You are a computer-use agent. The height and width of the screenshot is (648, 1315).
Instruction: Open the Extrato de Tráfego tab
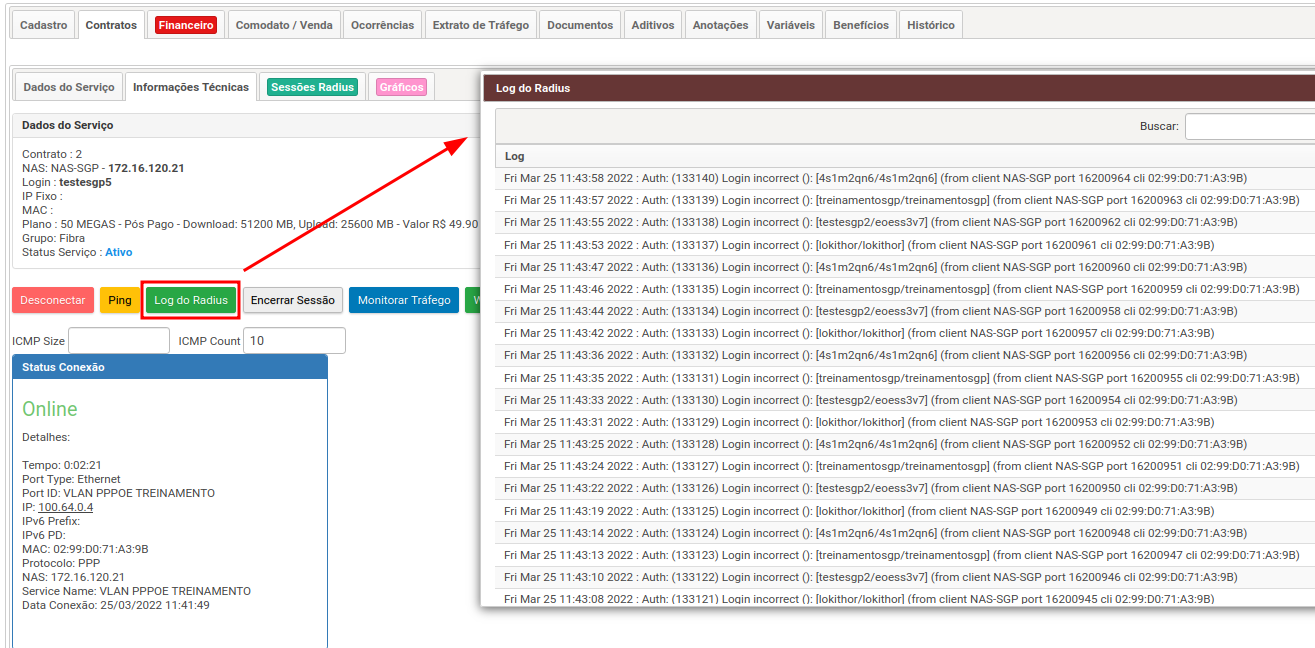[x=480, y=25]
